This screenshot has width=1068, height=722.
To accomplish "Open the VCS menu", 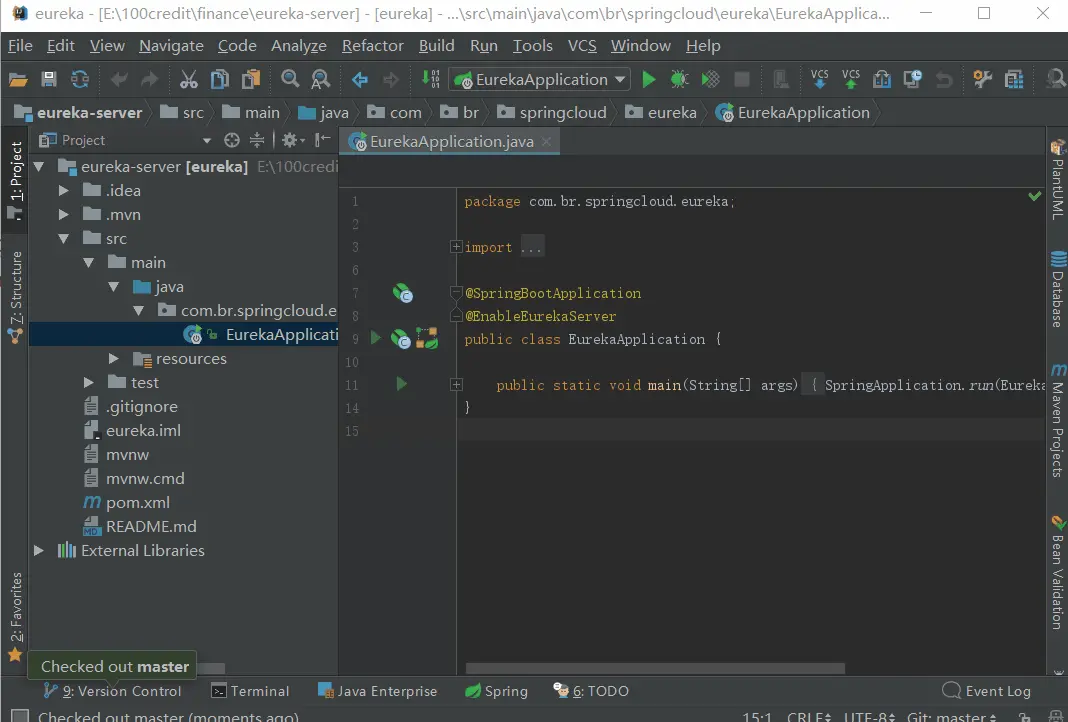I will pyautogui.click(x=582, y=46).
